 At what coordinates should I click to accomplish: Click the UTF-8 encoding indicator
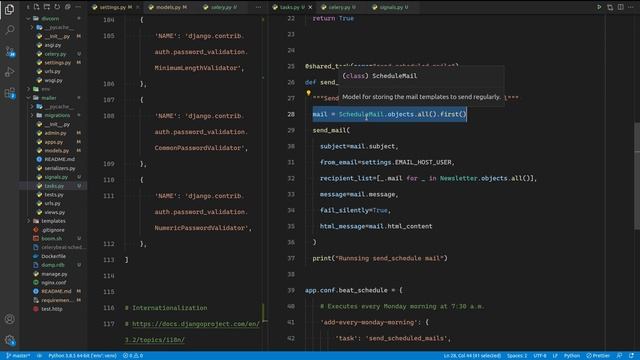[540, 356]
